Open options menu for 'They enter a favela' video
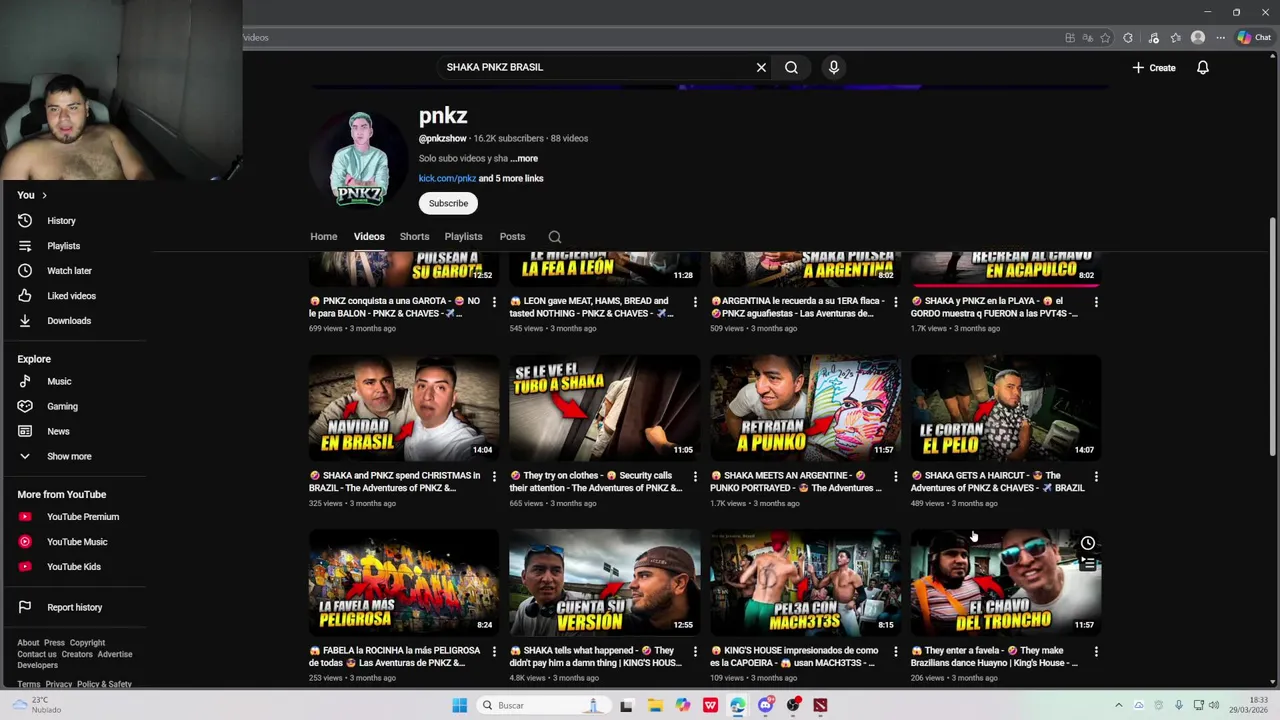This screenshot has height=720, width=1280. [x=1096, y=651]
